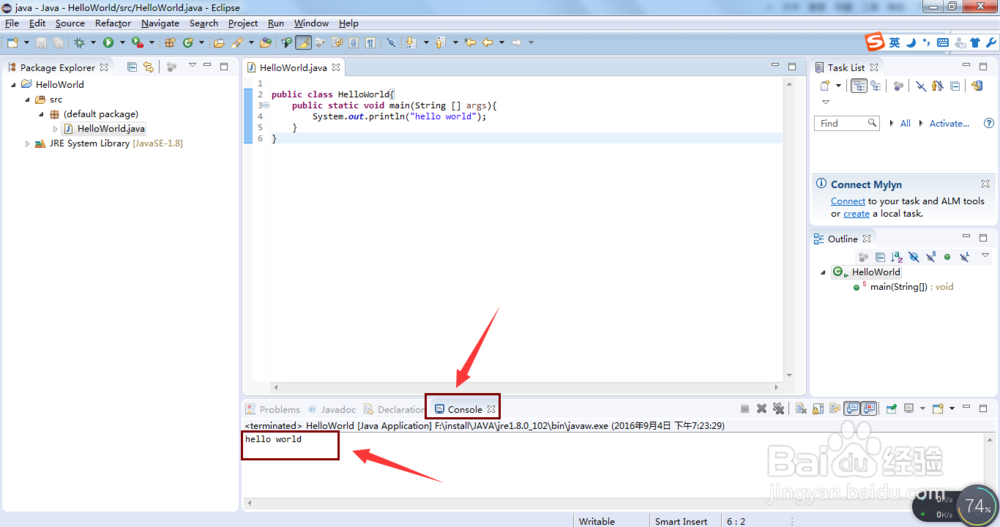Image resolution: width=1000 pixels, height=527 pixels.
Task: Click Remove All Terminated Launches in Console
Action: pyautogui.click(x=779, y=409)
